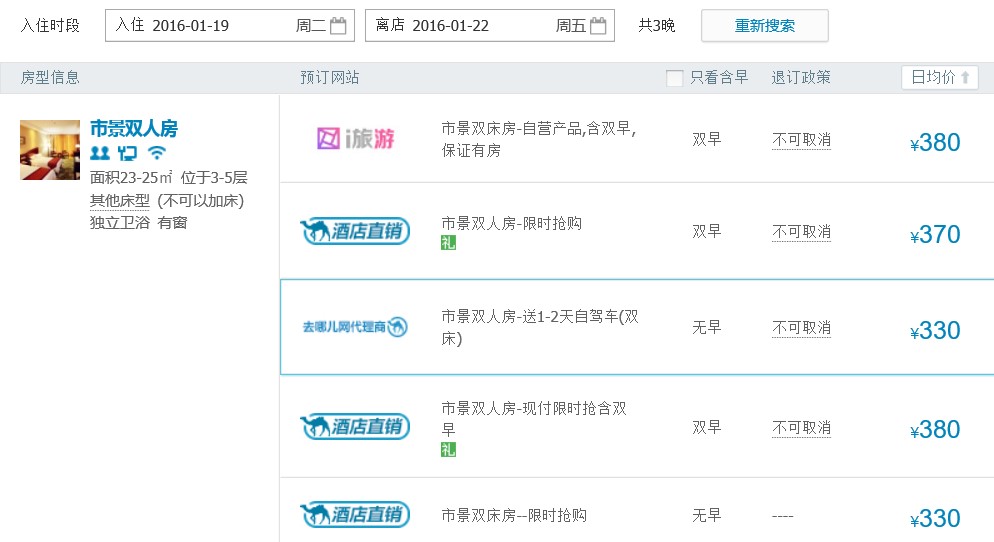Screen dimensions: 994x542
Task: Click the 去哪儿网代理商 vendor logo
Action: click(x=355, y=327)
